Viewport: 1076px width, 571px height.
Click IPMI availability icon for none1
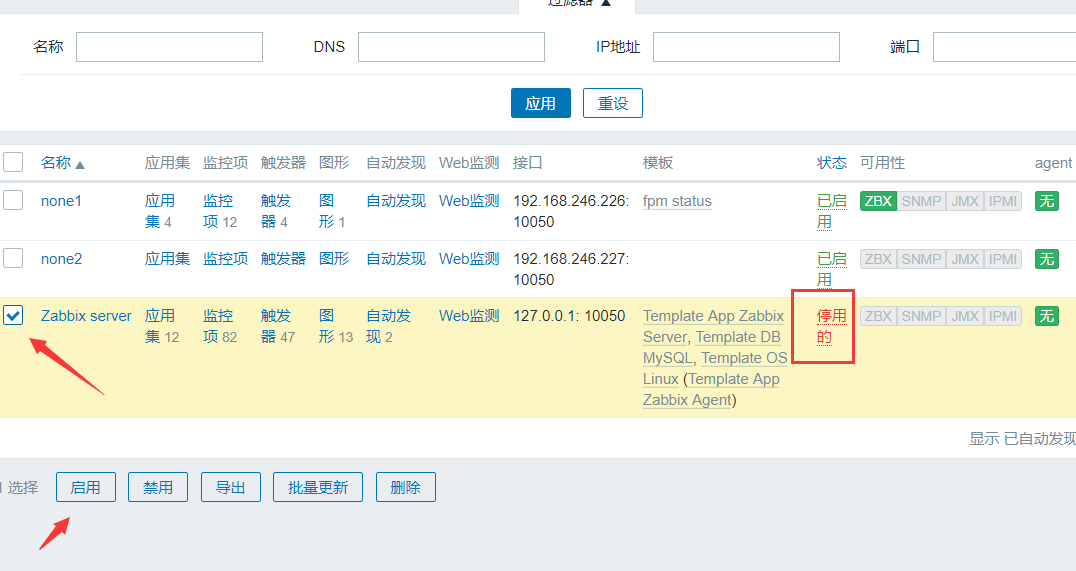tap(1003, 201)
